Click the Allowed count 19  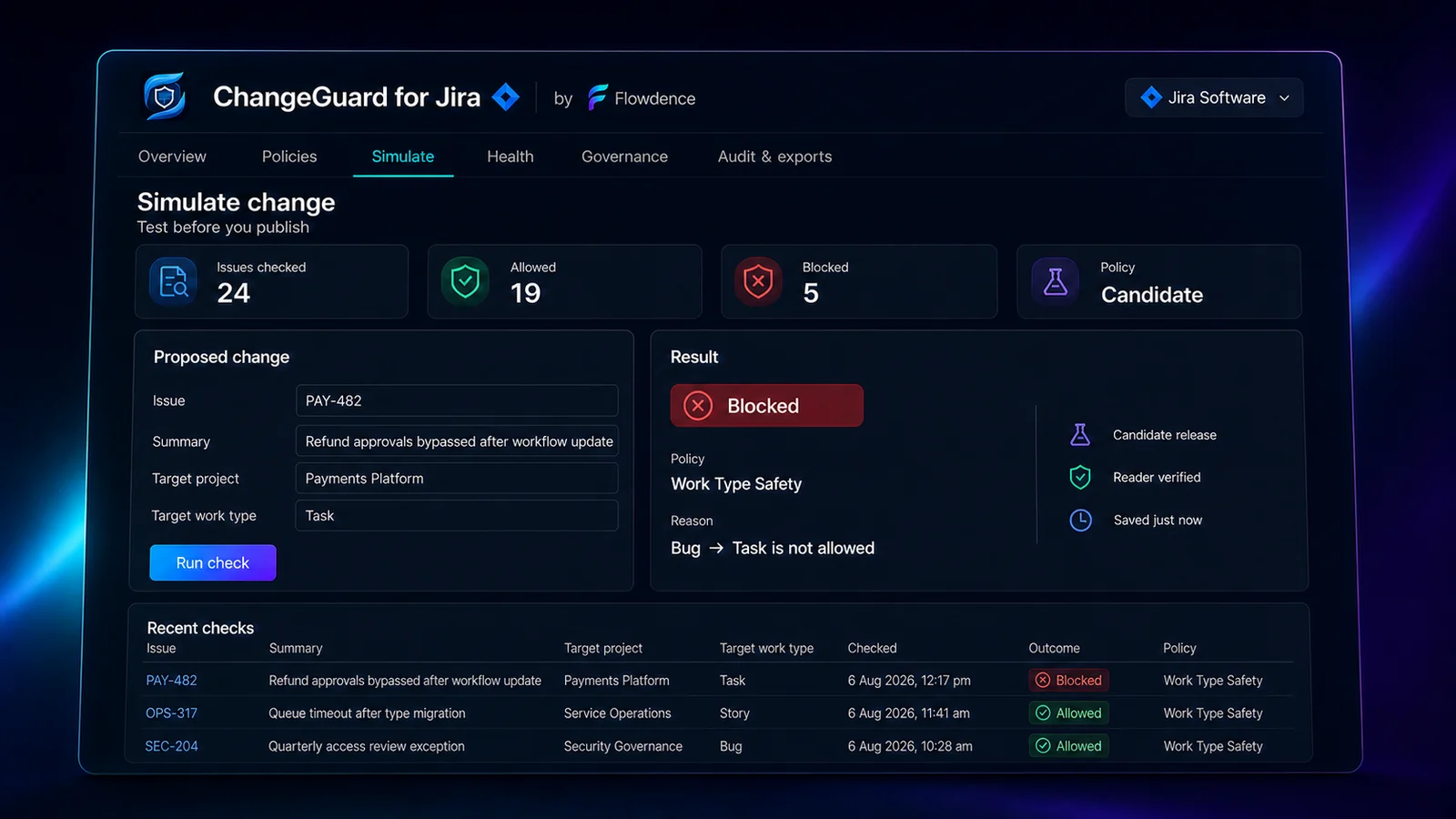click(x=525, y=293)
